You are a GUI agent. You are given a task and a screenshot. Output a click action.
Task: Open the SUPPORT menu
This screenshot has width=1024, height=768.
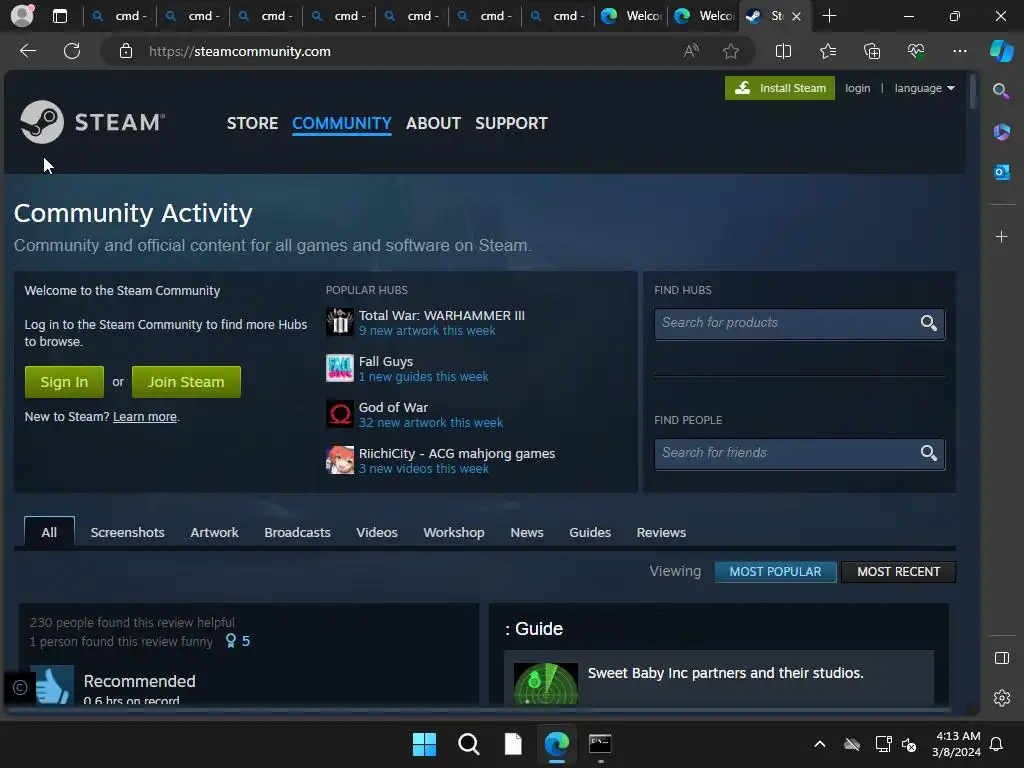[x=511, y=123]
